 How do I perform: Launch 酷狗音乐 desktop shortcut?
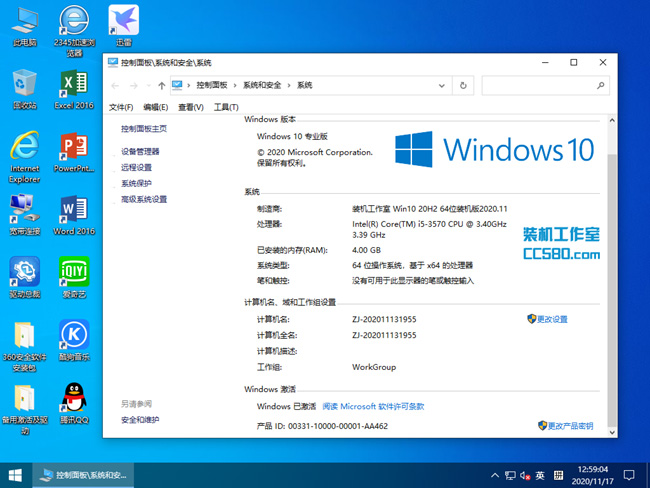click(x=74, y=341)
